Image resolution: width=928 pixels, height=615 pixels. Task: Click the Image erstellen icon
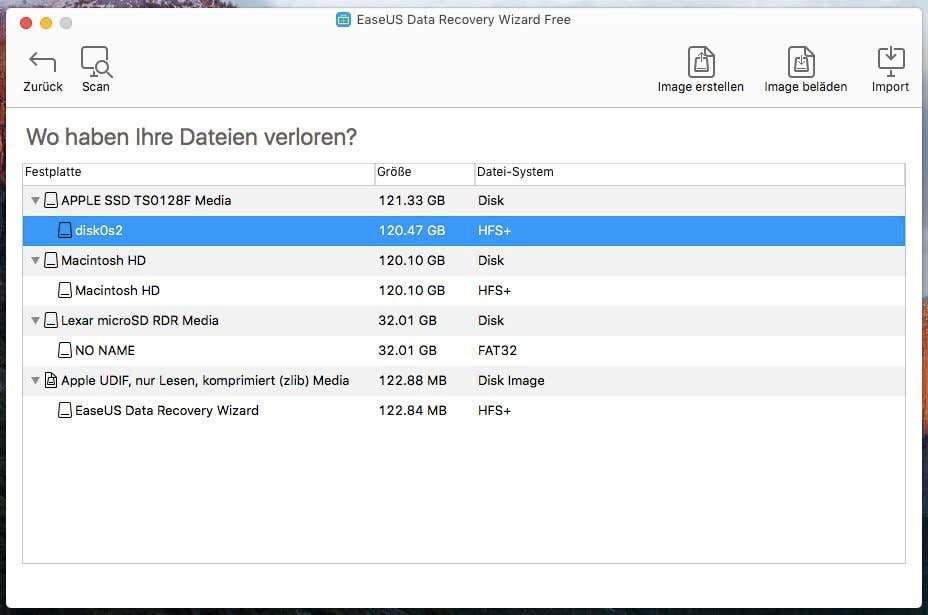[701, 60]
